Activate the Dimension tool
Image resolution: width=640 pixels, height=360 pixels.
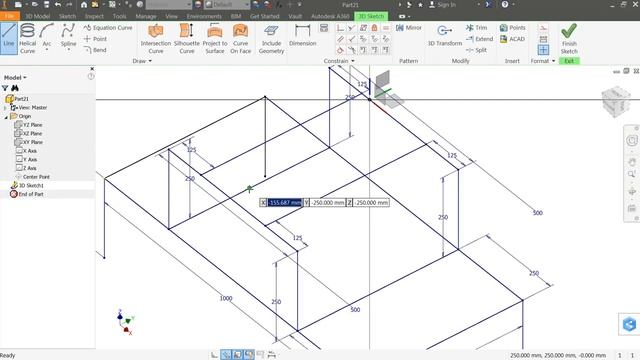coord(302,35)
